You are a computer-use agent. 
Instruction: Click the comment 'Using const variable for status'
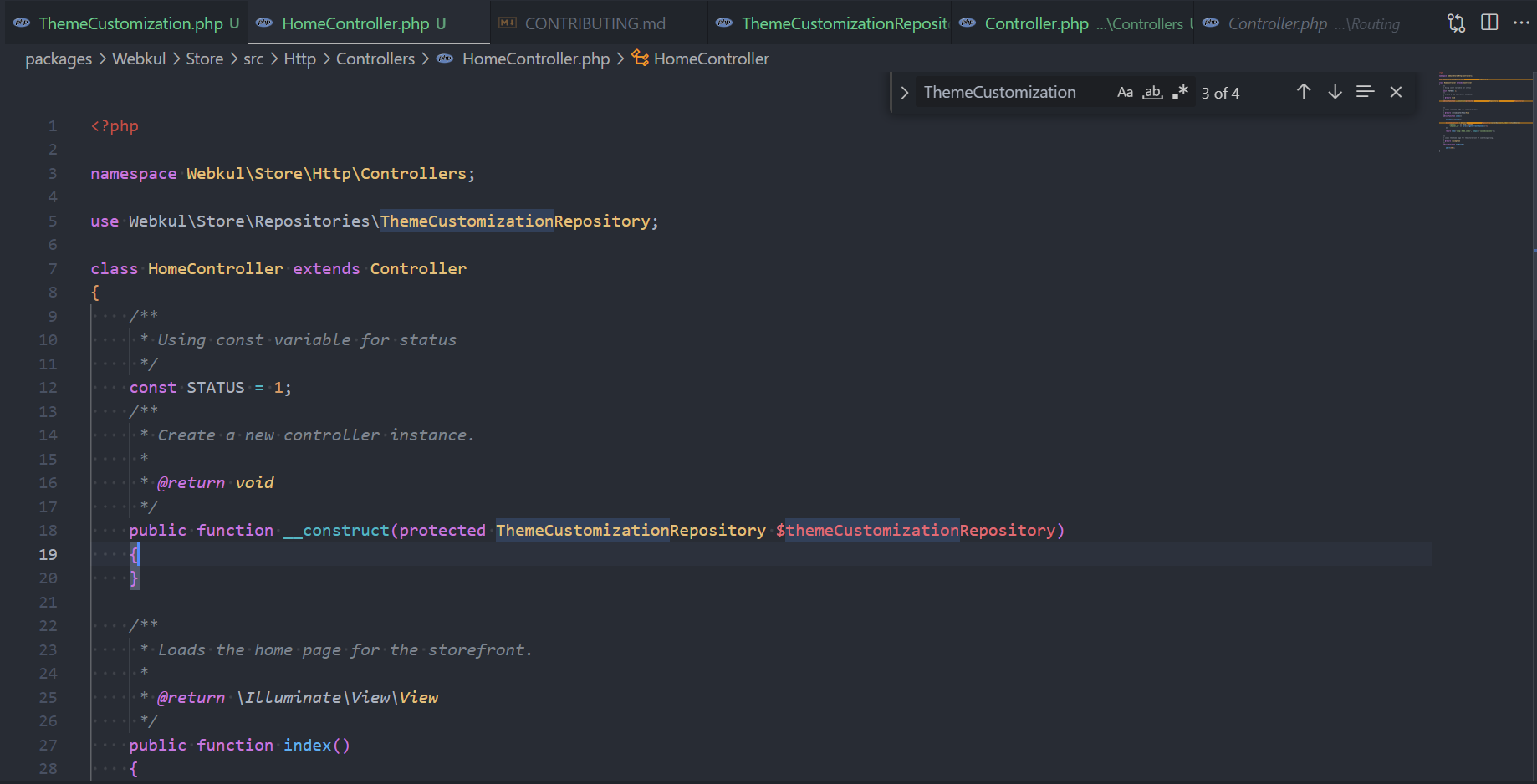[x=307, y=340]
